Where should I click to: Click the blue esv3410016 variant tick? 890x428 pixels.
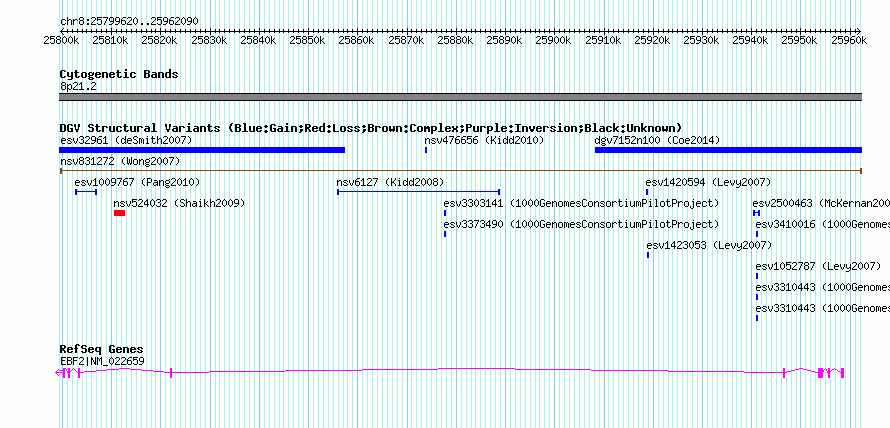pos(757,234)
